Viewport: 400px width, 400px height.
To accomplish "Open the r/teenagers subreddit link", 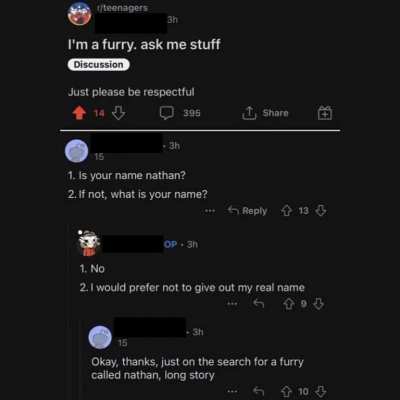I will pos(122,8).
